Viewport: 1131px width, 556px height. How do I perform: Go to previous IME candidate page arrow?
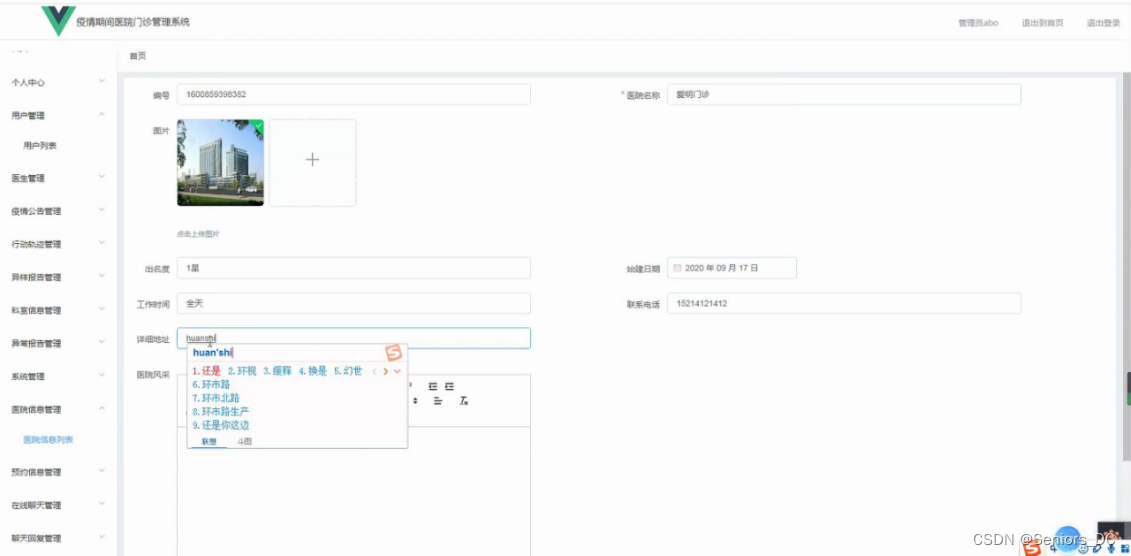pos(374,371)
